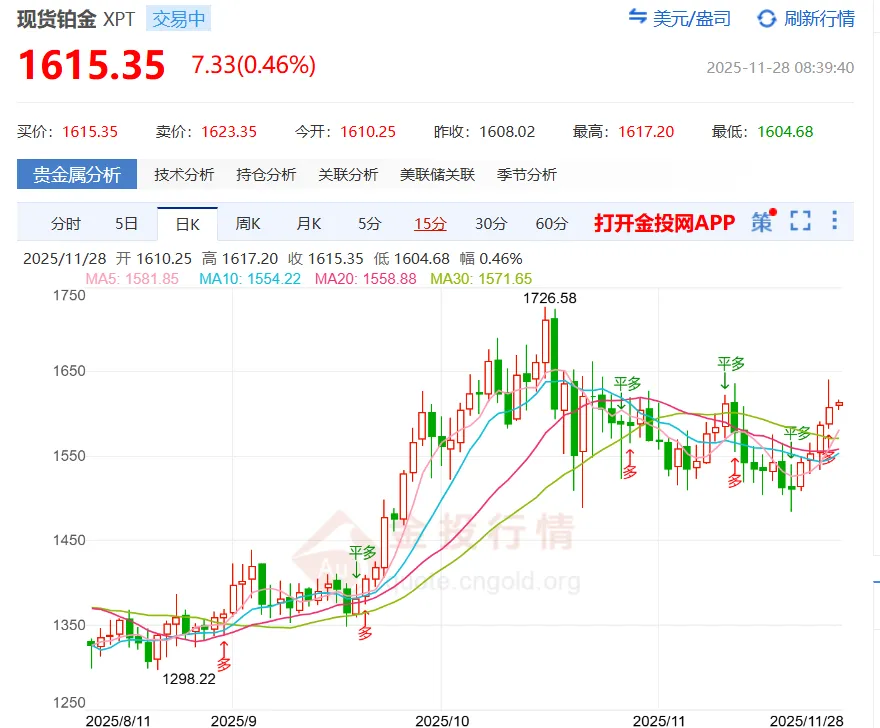Viewport: 880px width, 728px height.
Task: Click the 2025/8/11 axis label
Action: coord(118,721)
